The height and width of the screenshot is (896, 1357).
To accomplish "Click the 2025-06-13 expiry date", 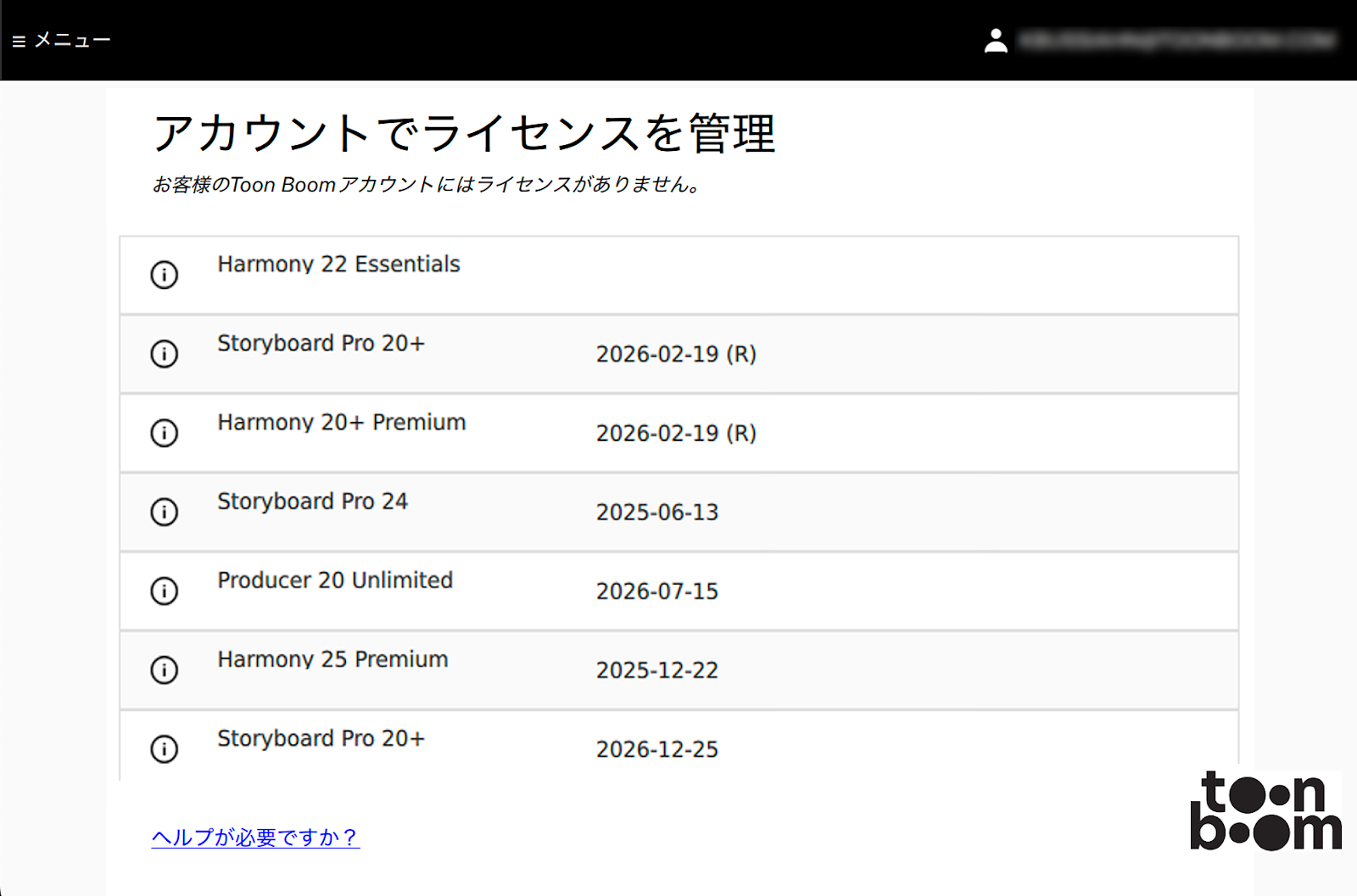I will coord(656,513).
